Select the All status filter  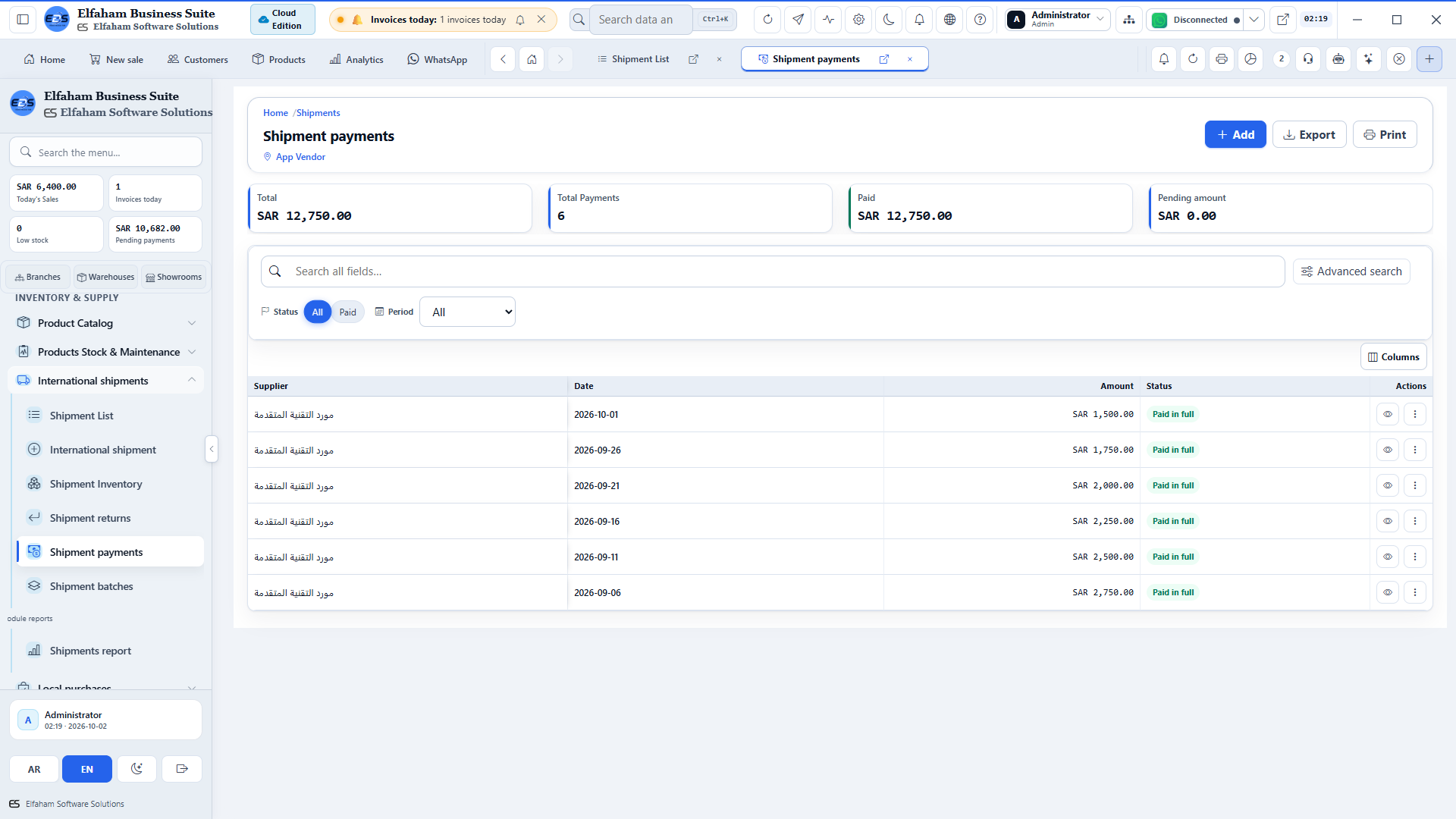click(317, 312)
